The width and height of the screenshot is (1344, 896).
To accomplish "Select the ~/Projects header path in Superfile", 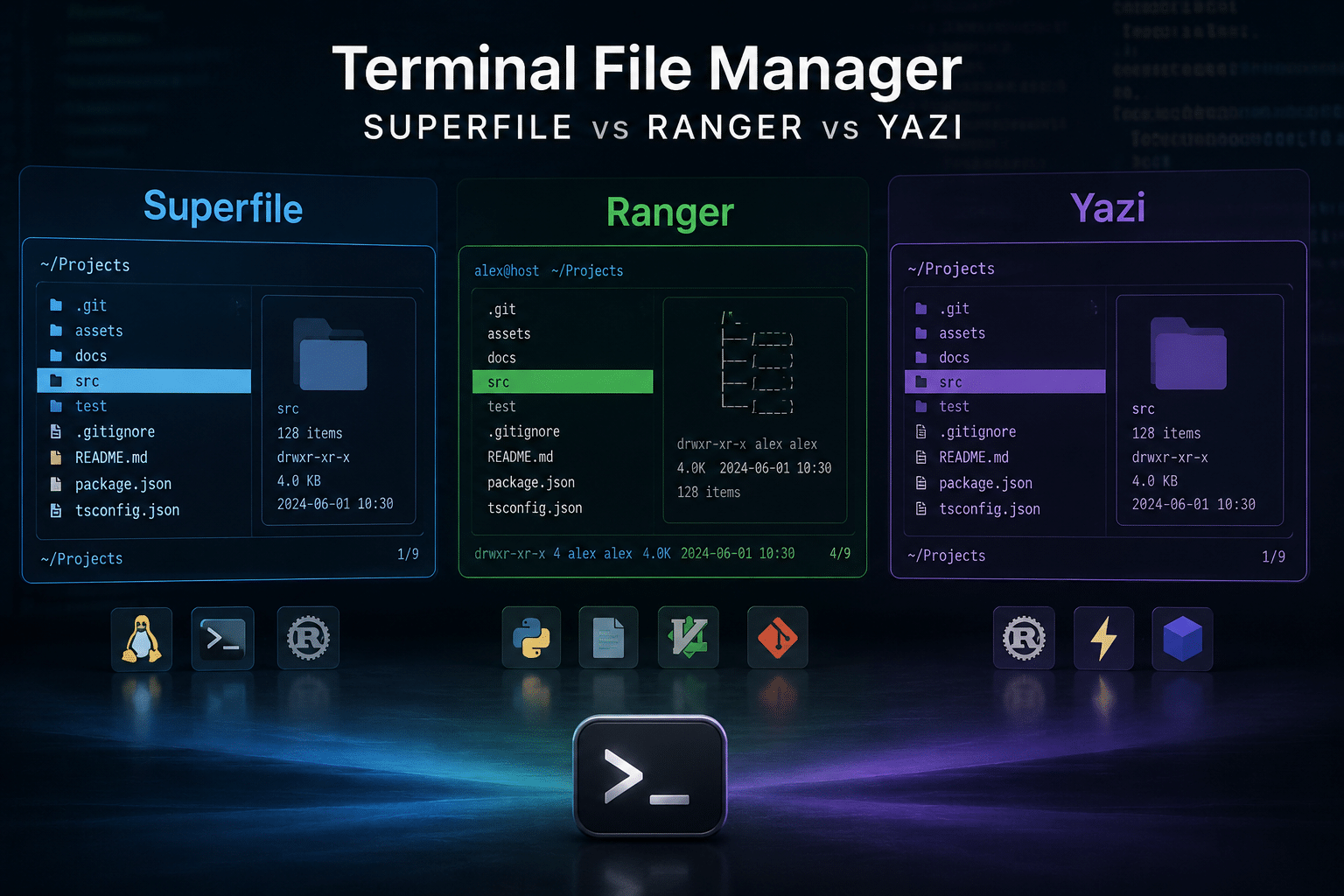I will point(85,265).
